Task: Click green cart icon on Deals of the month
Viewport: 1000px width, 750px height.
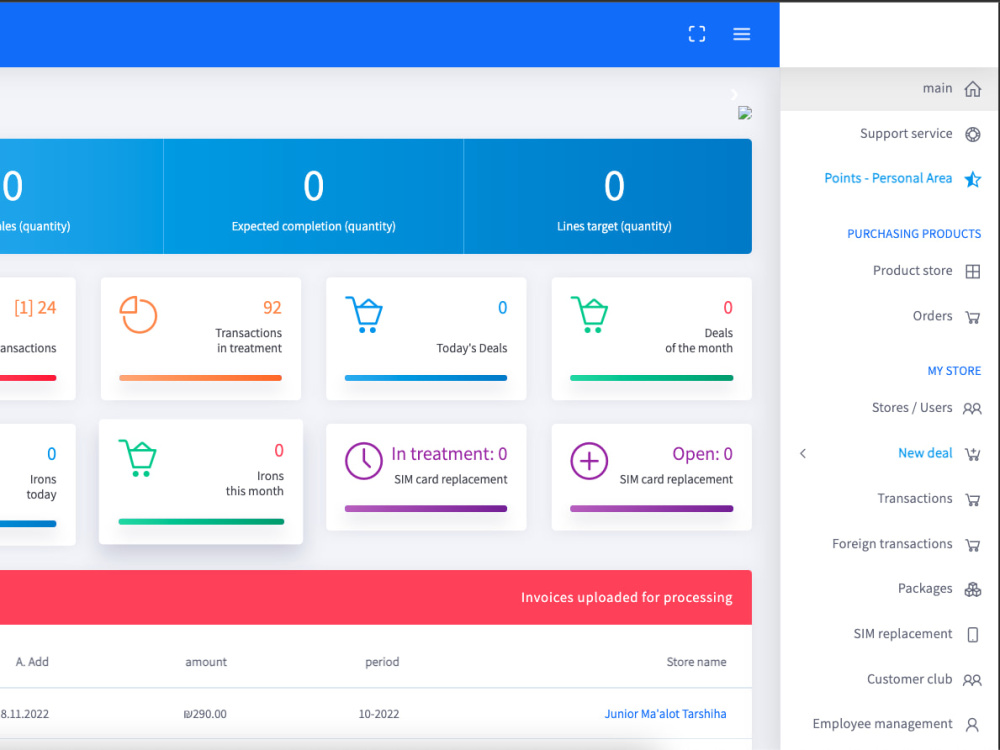Action: 589,314
